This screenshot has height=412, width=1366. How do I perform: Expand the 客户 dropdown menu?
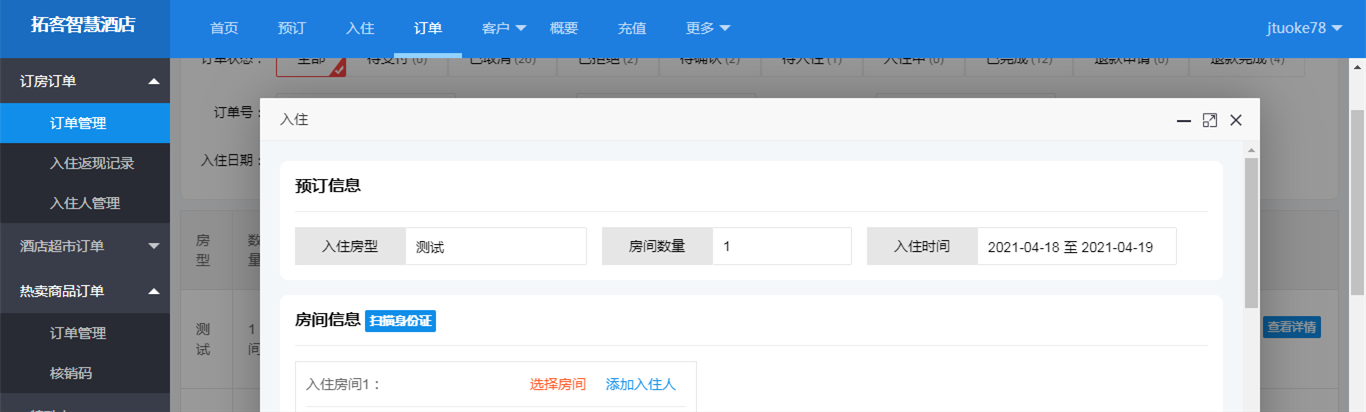pos(504,28)
